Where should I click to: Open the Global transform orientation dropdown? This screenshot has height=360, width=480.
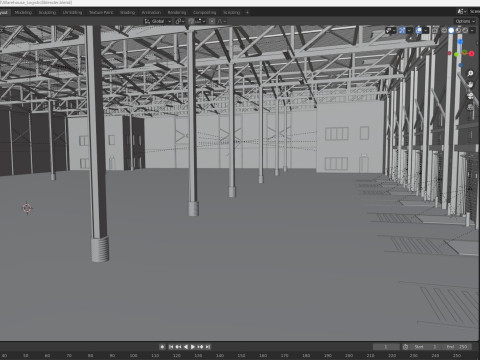point(158,21)
